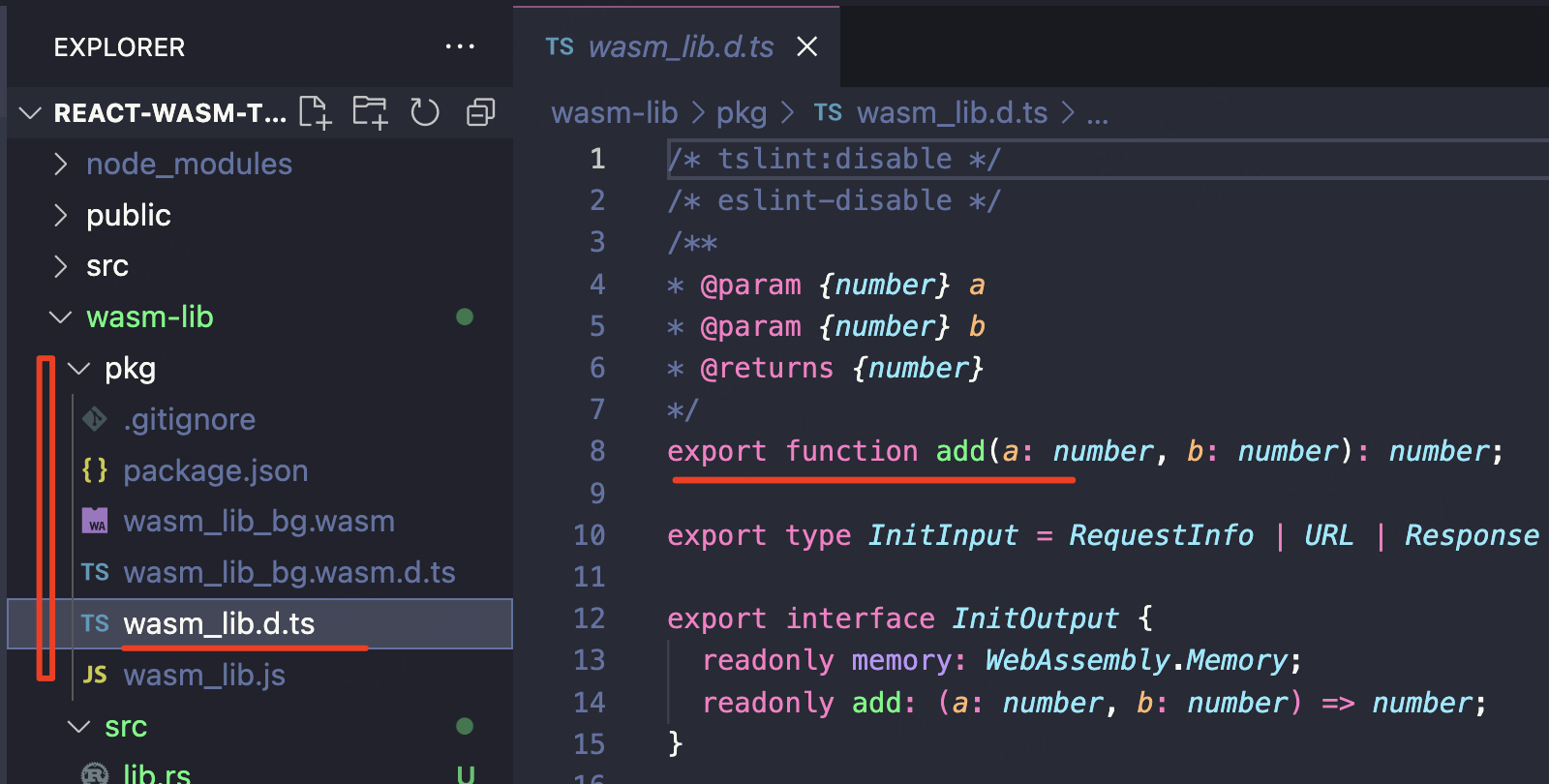This screenshot has width=1549, height=784.
Task: Open the wasm_lib_bg.wasm file
Action: 258,522
